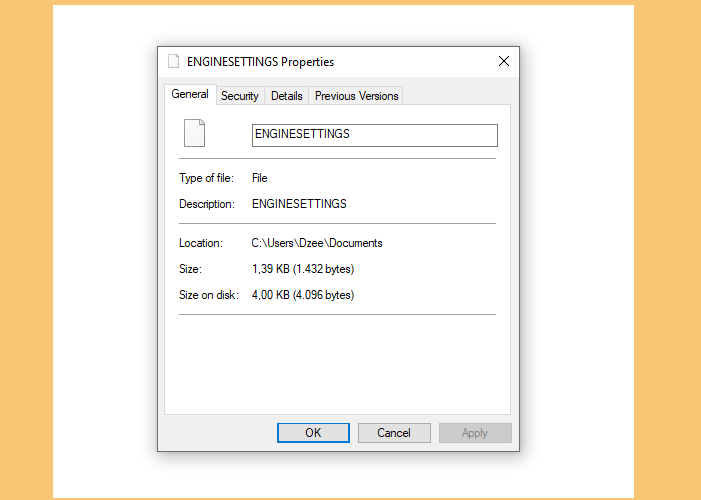The width and height of the screenshot is (701, 500).
Task: Click the 'Size on disk:' label
Action: 209,295
